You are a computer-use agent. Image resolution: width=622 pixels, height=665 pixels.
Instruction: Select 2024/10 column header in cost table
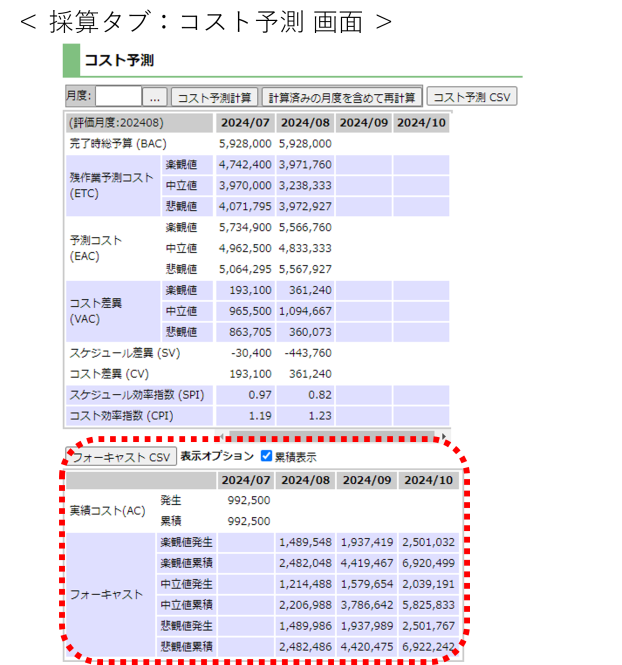(x=421, y=123)
